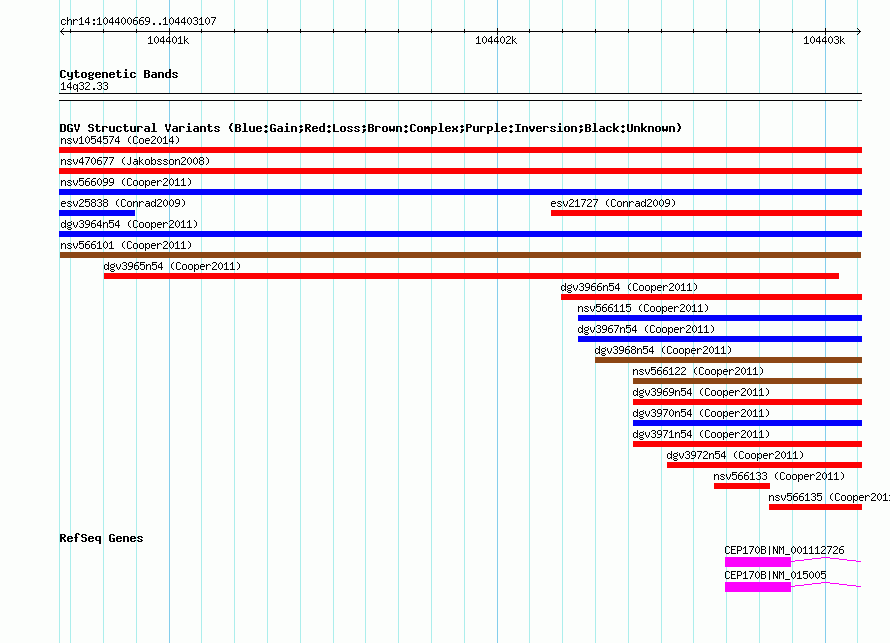Click the magenta exon of CEP170B NM_001112726
The width and height of the screenshot is (890, 643).
click(x=758, y=562)
